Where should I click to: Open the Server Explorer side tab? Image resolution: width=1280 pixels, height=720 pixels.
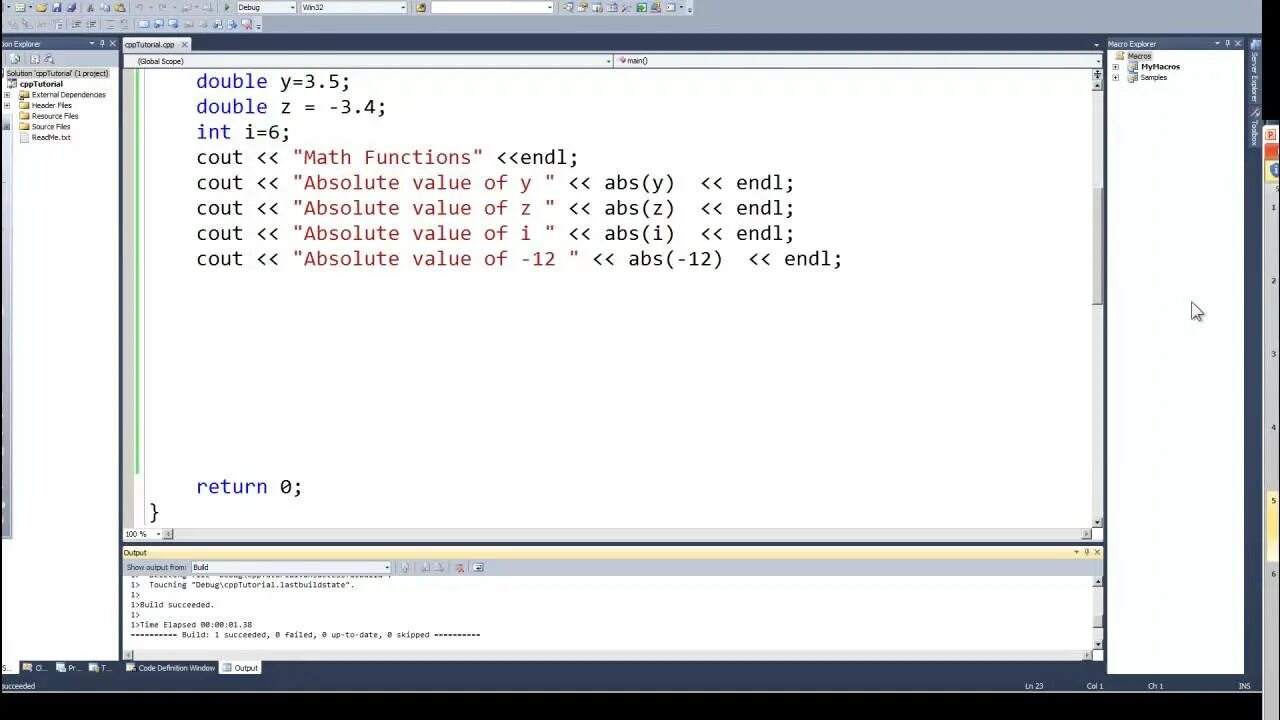click(1253, 71)
